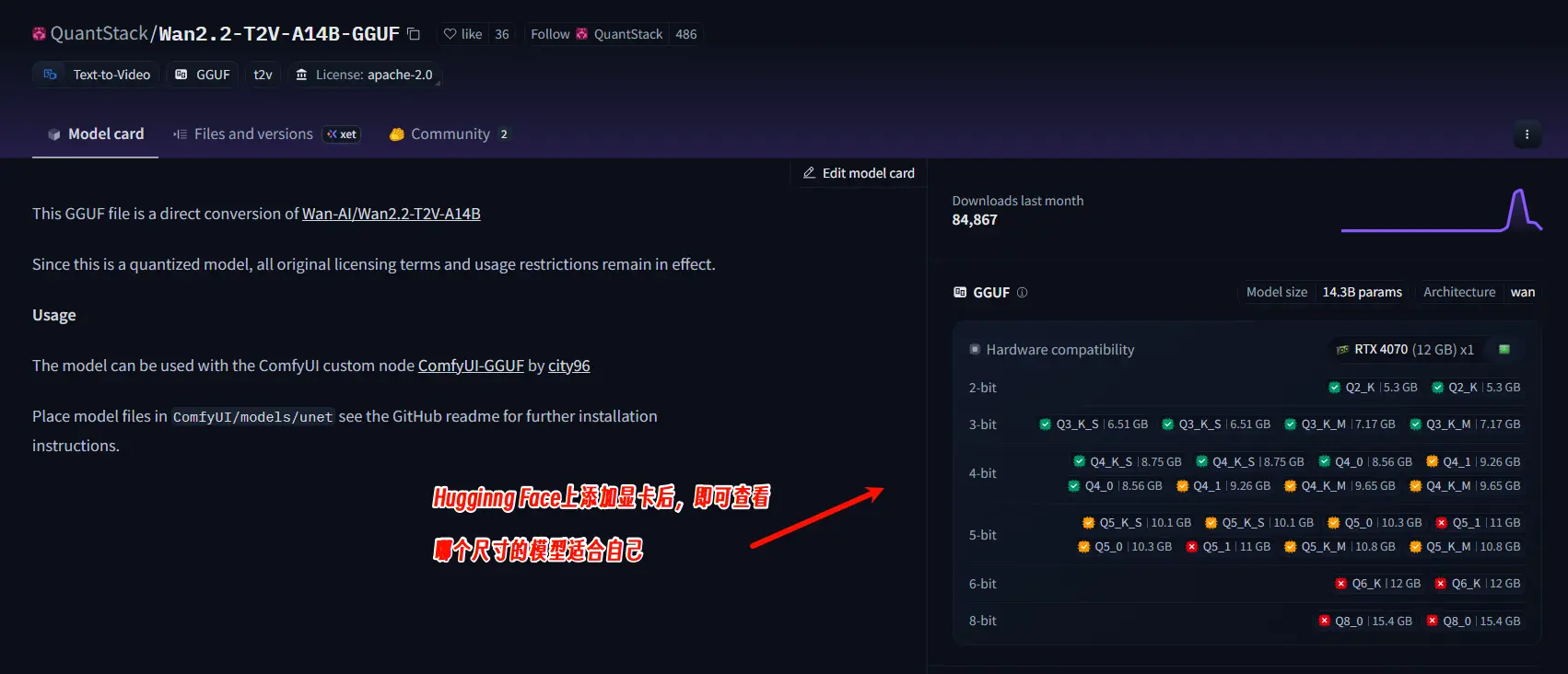Open the Hardware compatibility section header

tap(1059, 350)
